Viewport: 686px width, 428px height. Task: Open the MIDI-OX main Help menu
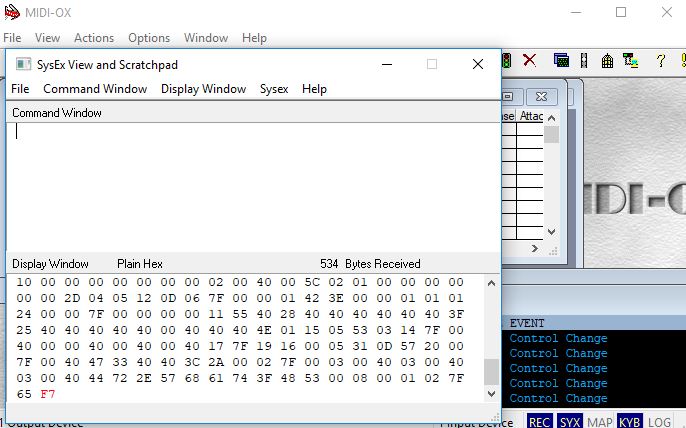click(x=254, y=38)
